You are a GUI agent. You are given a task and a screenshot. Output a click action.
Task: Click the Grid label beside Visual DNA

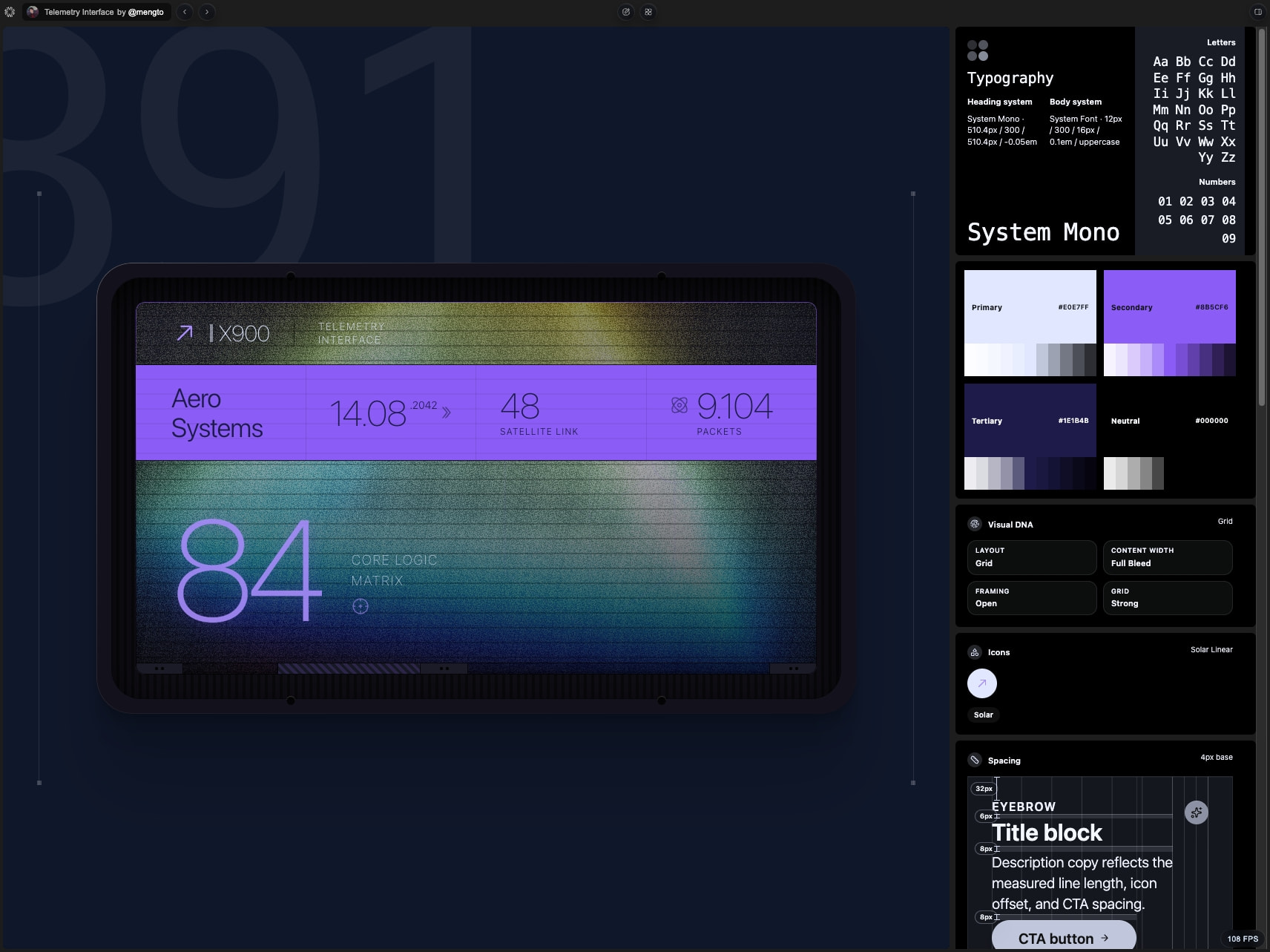[1225, 521]
